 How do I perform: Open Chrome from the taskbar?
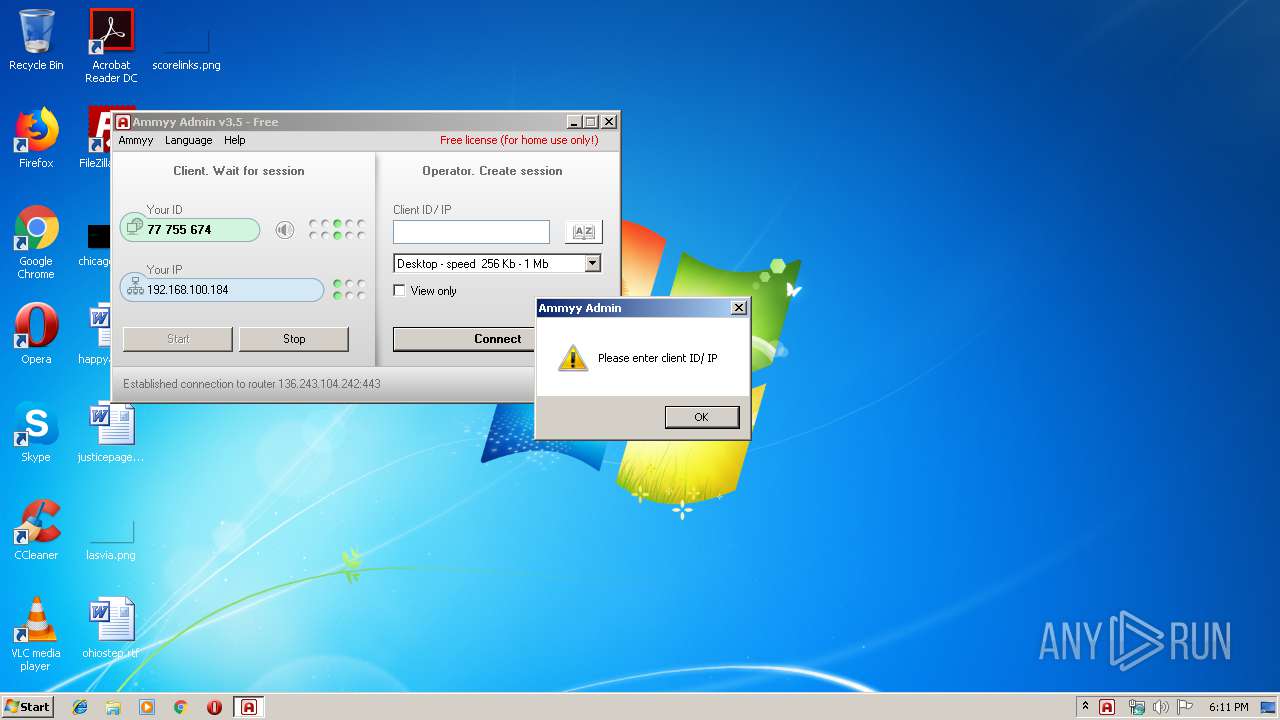coord(181,707)
